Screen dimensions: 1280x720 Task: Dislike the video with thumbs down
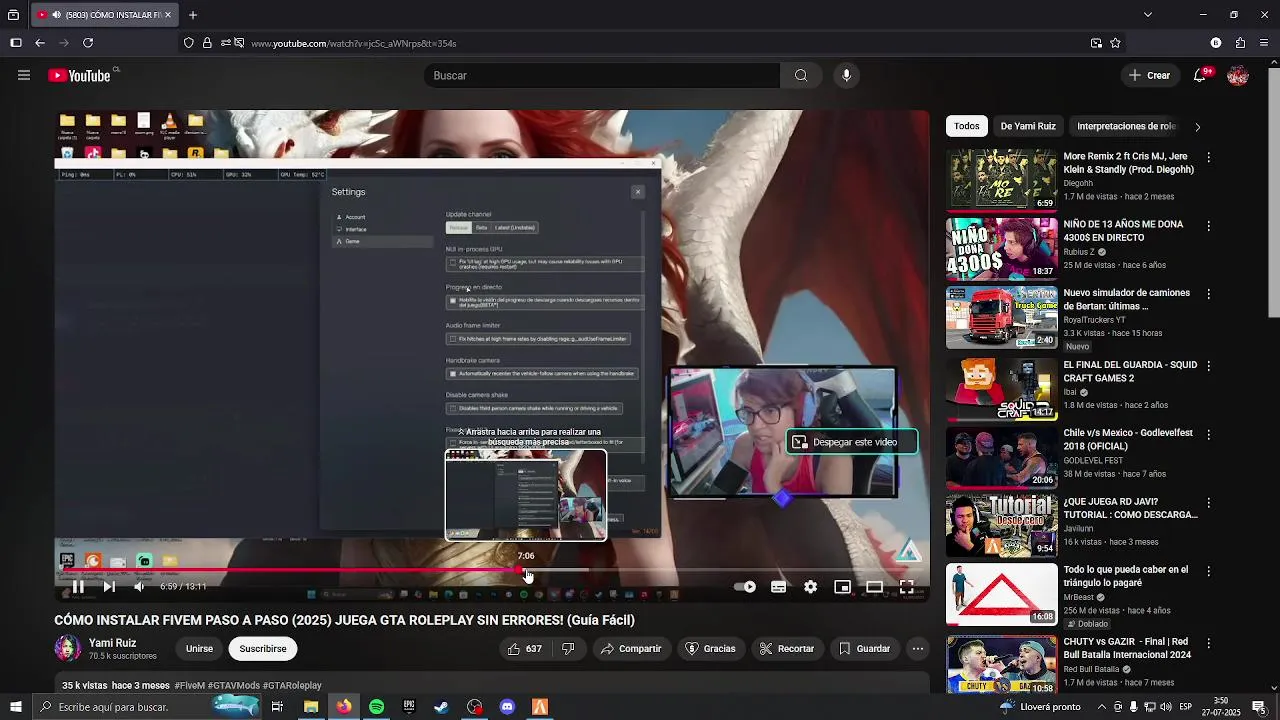(x=568, y=649)
